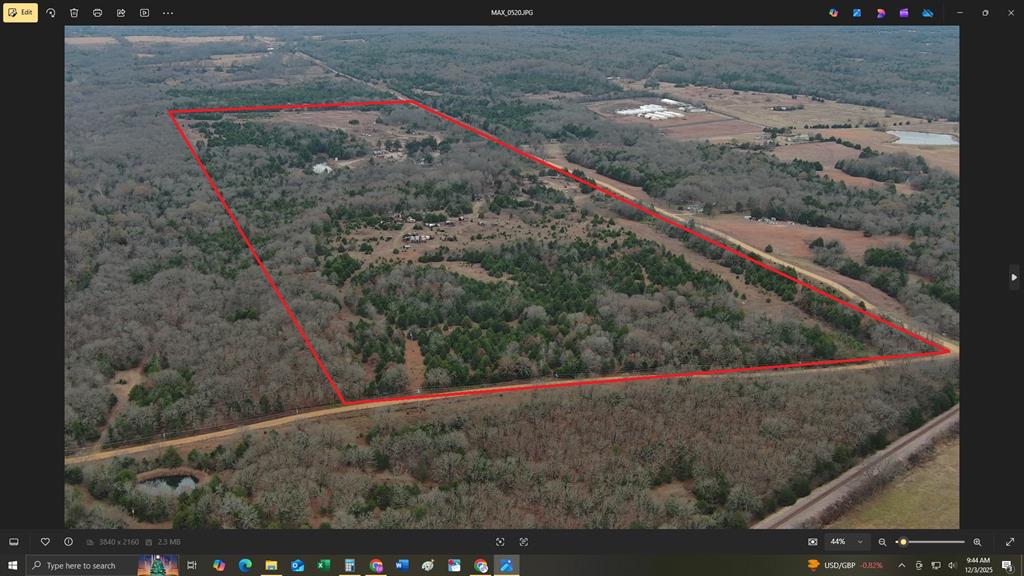Click the fit-to-window icon
Image resolution: width=1024 pixels, height=576 pixels.
(x=812, y=542)
